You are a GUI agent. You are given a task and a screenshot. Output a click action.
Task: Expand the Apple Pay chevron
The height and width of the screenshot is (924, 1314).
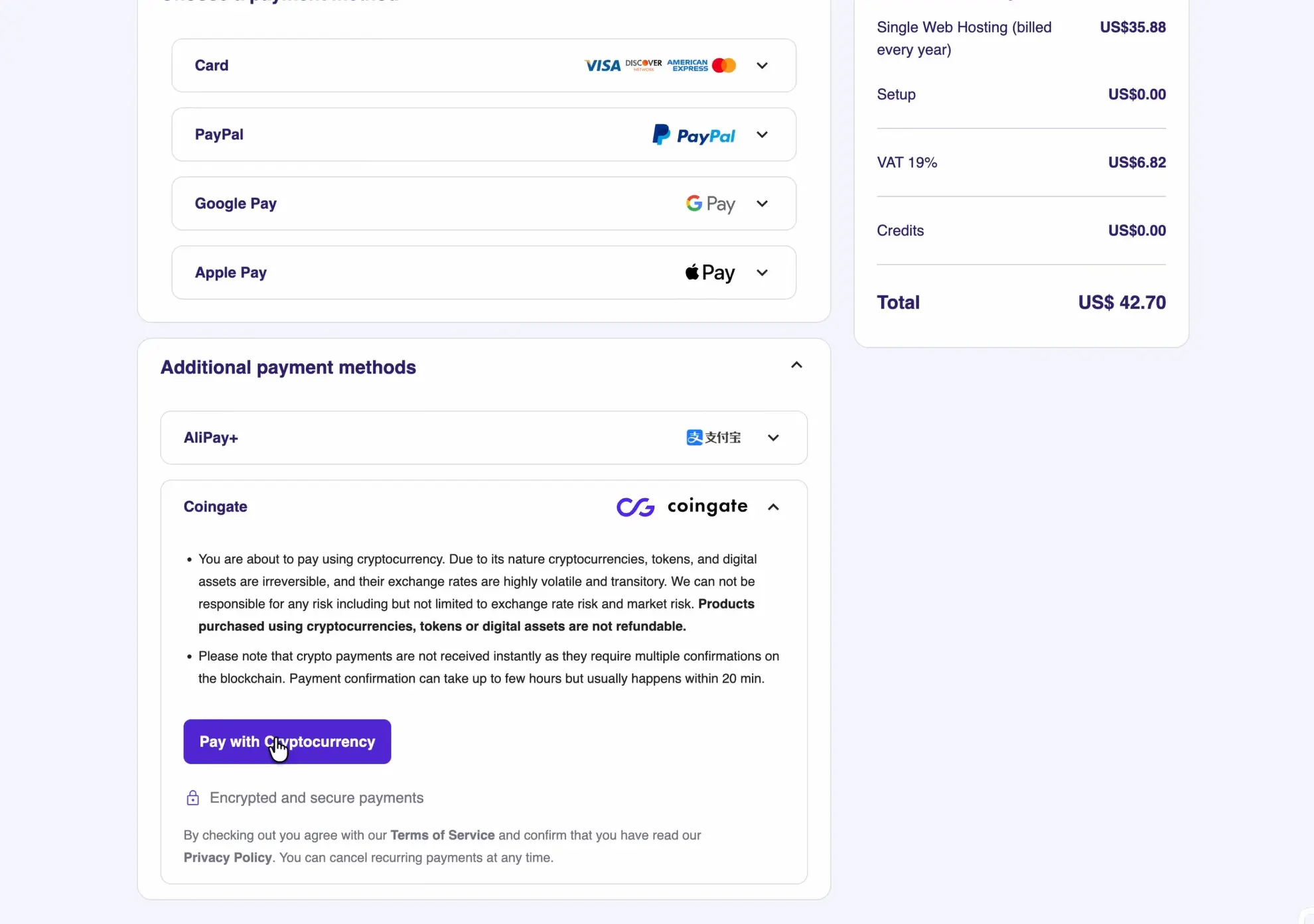[762, 273]
